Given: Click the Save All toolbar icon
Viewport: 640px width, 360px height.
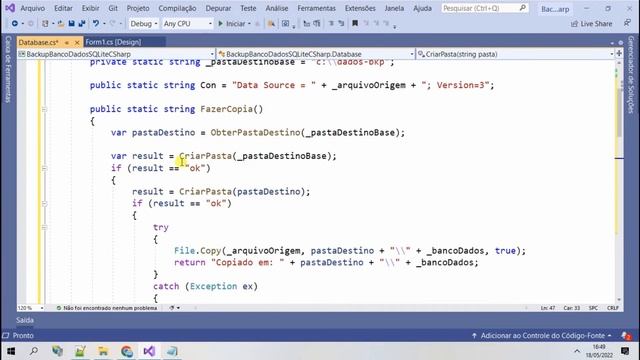Looking at the screenshot, I should pos(82,24).
